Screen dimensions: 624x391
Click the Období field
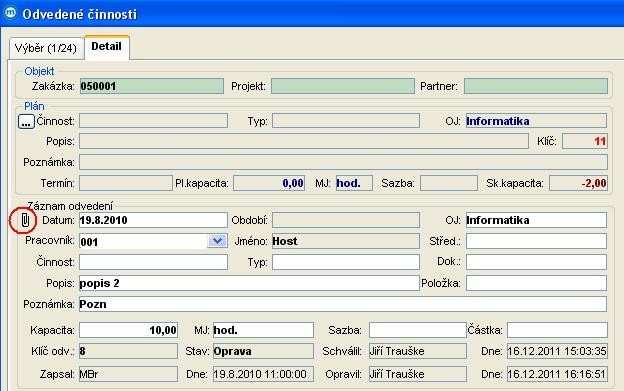pyautogui.click(x=345, y=220)
